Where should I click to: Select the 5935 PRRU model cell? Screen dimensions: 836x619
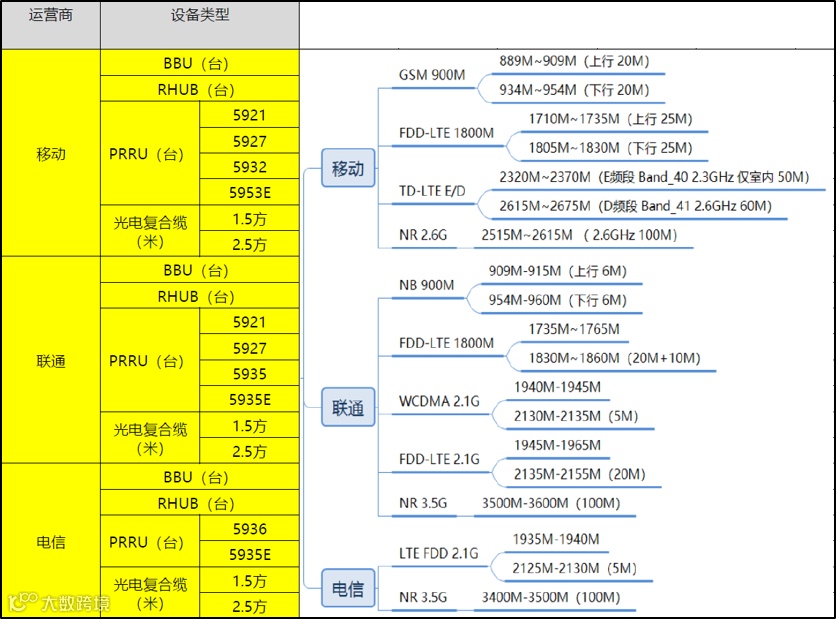[x=250, y=373]
